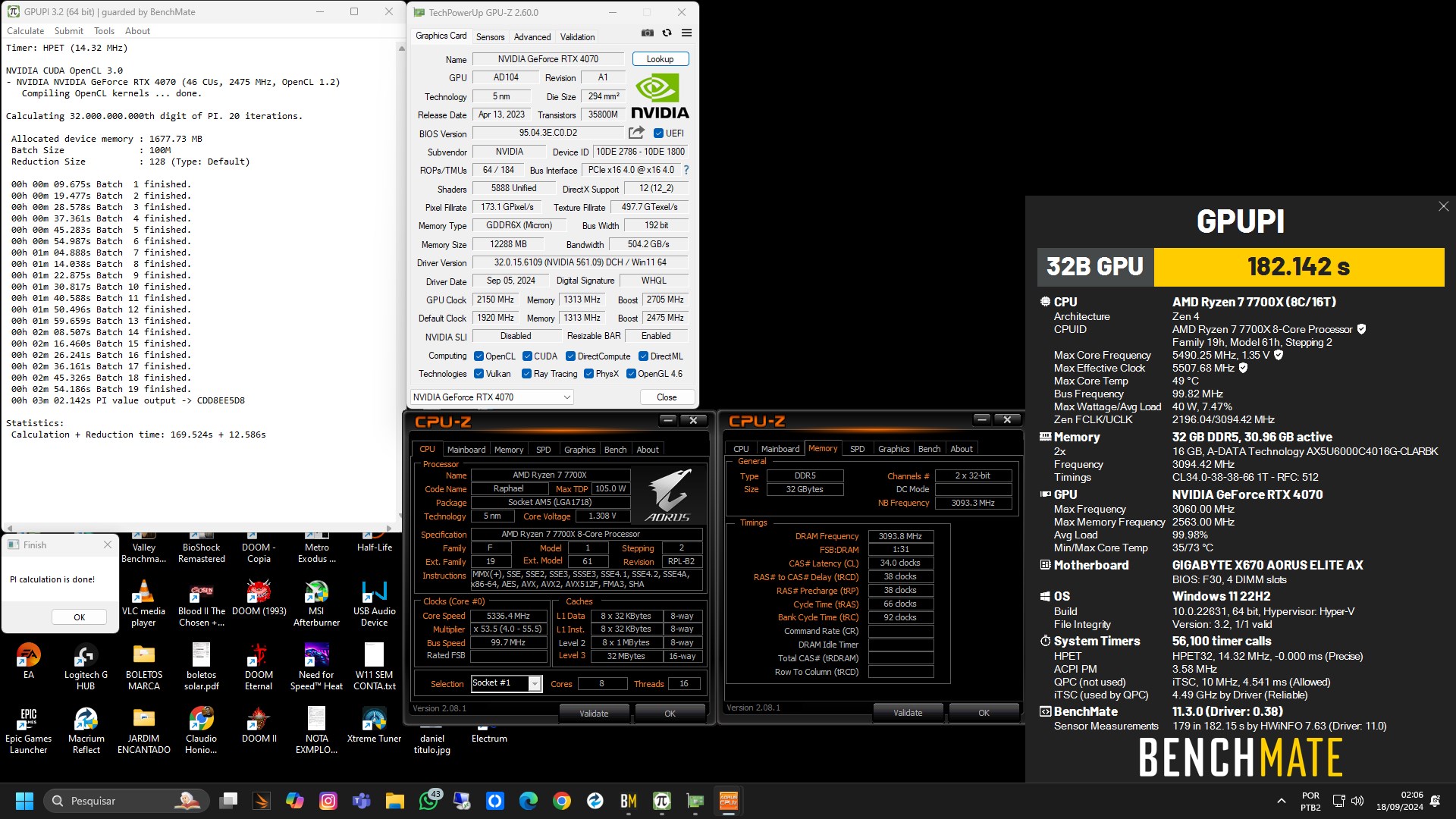Viewport: 1456px width, 819px height.
Task: Toggle the UEFI checkbox in GPU-Z
Action: tap(658, 133)
